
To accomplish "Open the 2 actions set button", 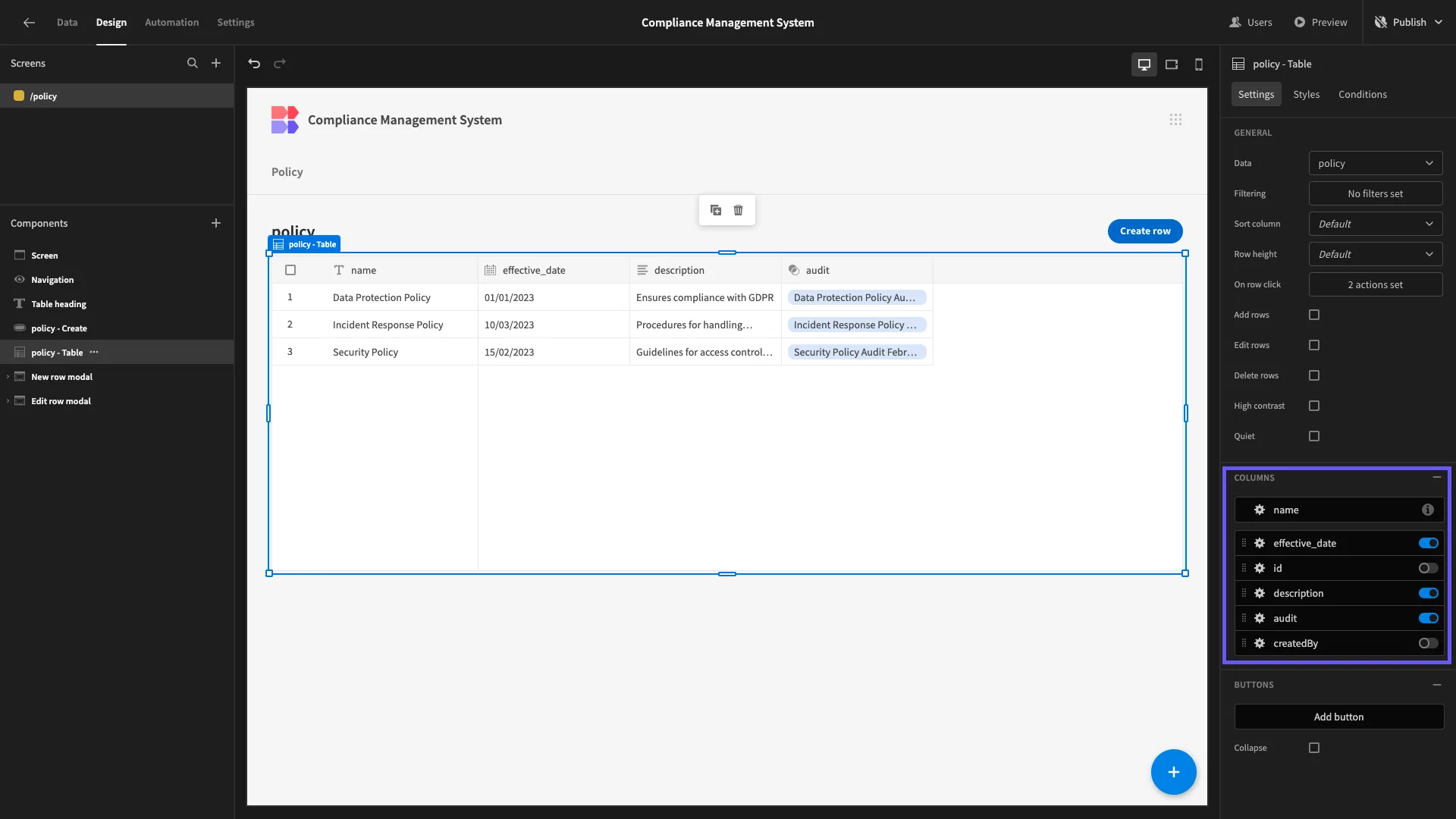I will point(1376,284).
